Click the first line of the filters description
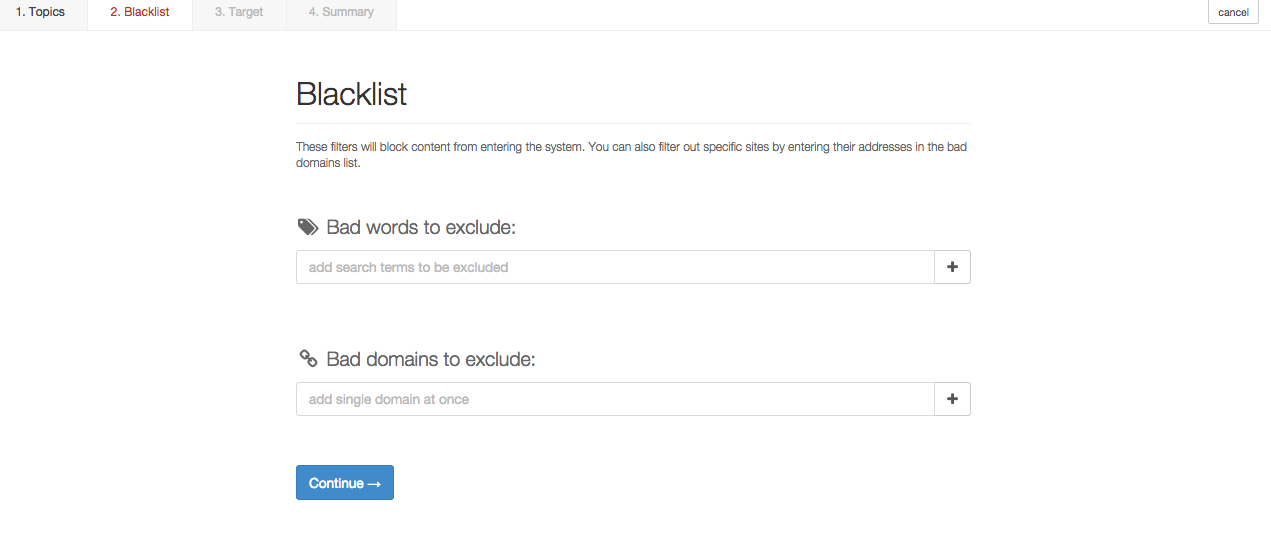This screenshot has height=540, width=1271. tap(631, 147)
